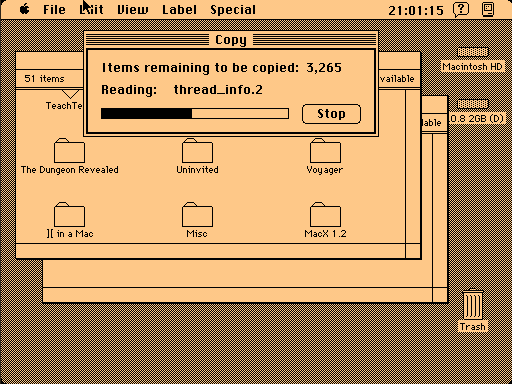Click the copy progress bar
512x384 pixels.
pyautogui.click(x=195, y=113)
